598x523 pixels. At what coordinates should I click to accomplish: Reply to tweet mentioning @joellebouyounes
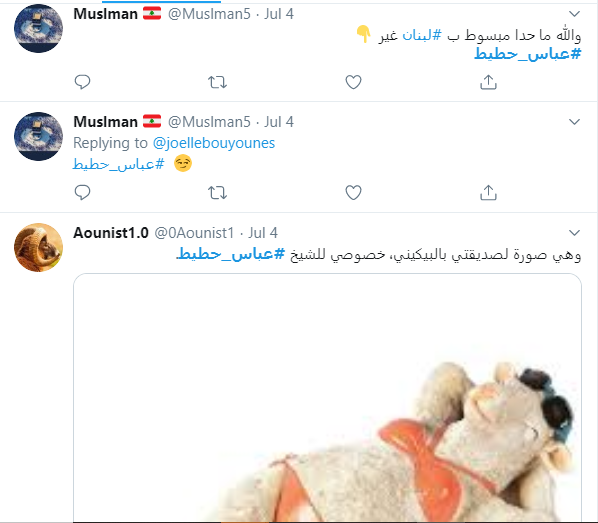point(82,192)
